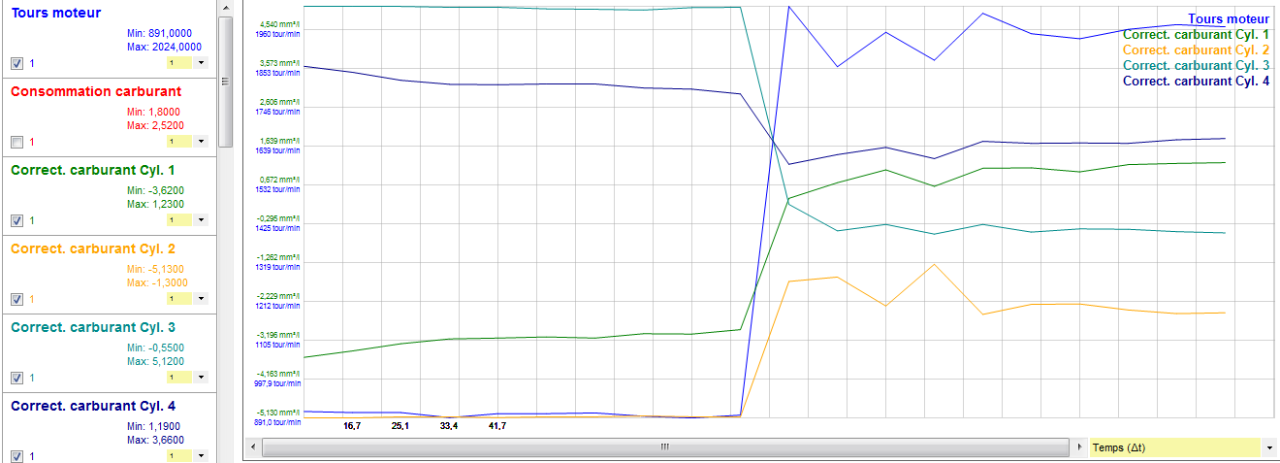1280x463 pixels.
Task: Toggle Correct. carburant Cyl. 4 checkbox
Action: tap(16, 456)
